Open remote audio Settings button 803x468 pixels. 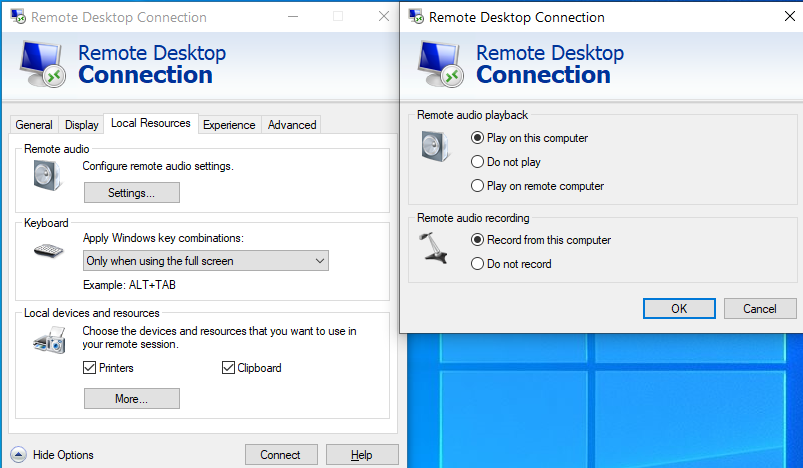pos(132,193)
